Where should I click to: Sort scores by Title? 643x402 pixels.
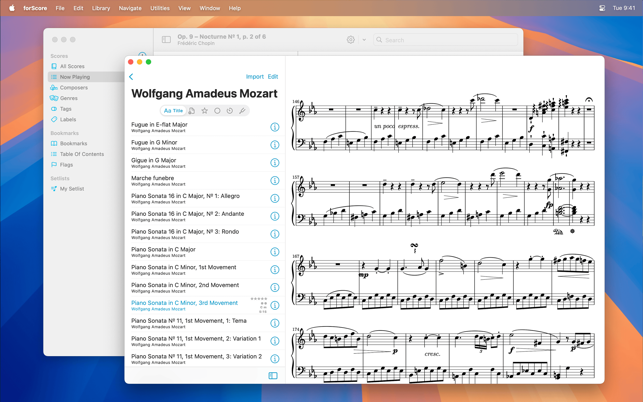point(173,111)
